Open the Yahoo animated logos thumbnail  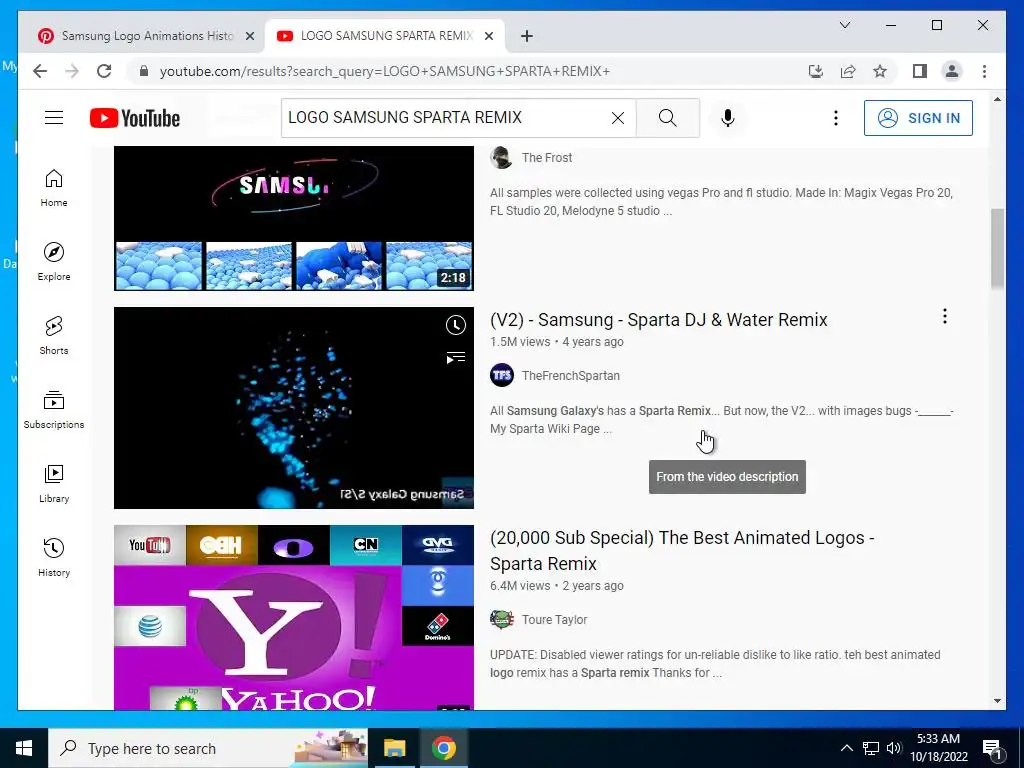point(293,617)
